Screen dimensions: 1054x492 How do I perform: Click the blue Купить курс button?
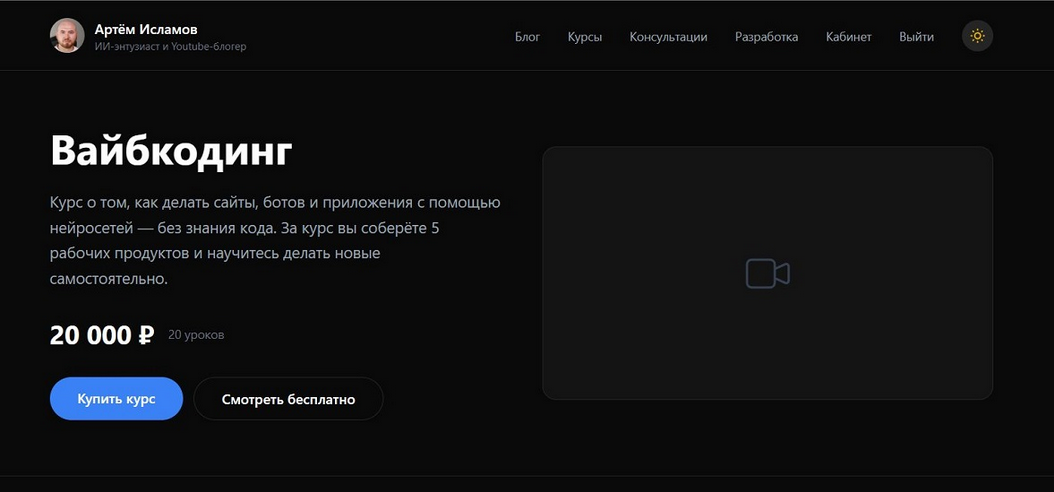(116, 399)
